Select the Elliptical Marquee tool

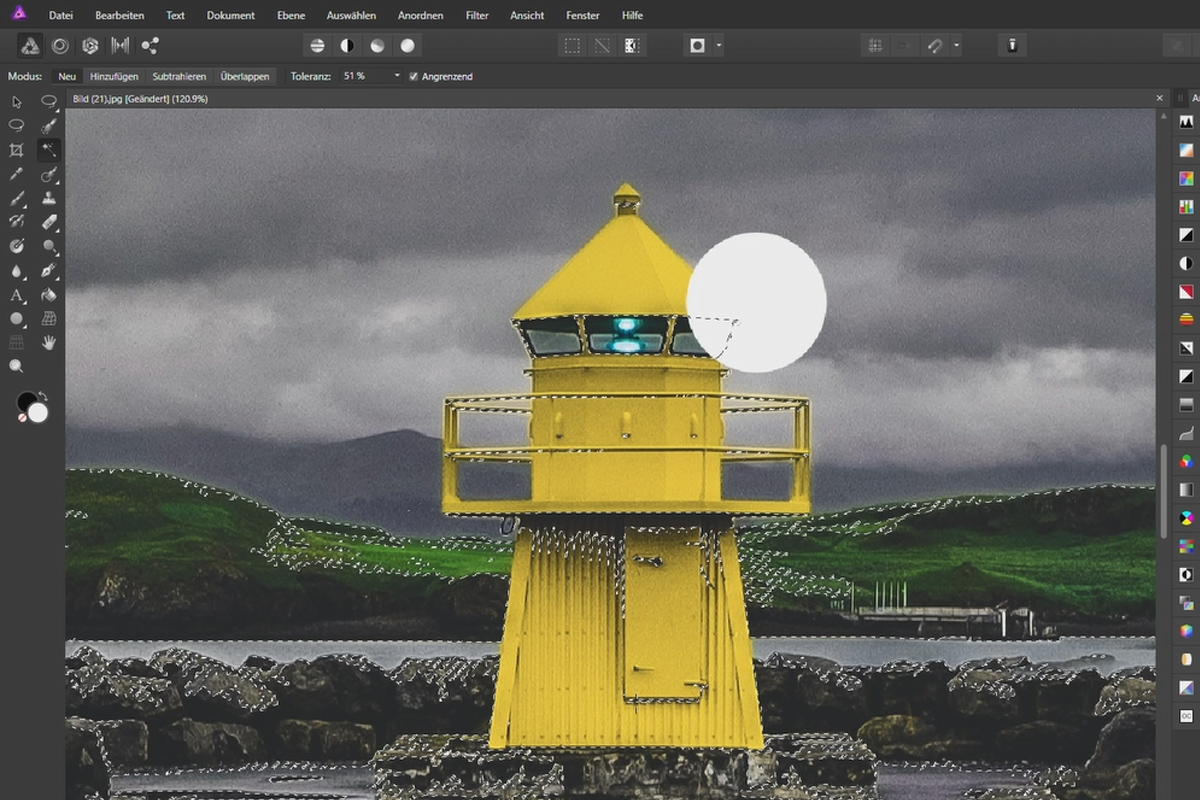point(49,102)
